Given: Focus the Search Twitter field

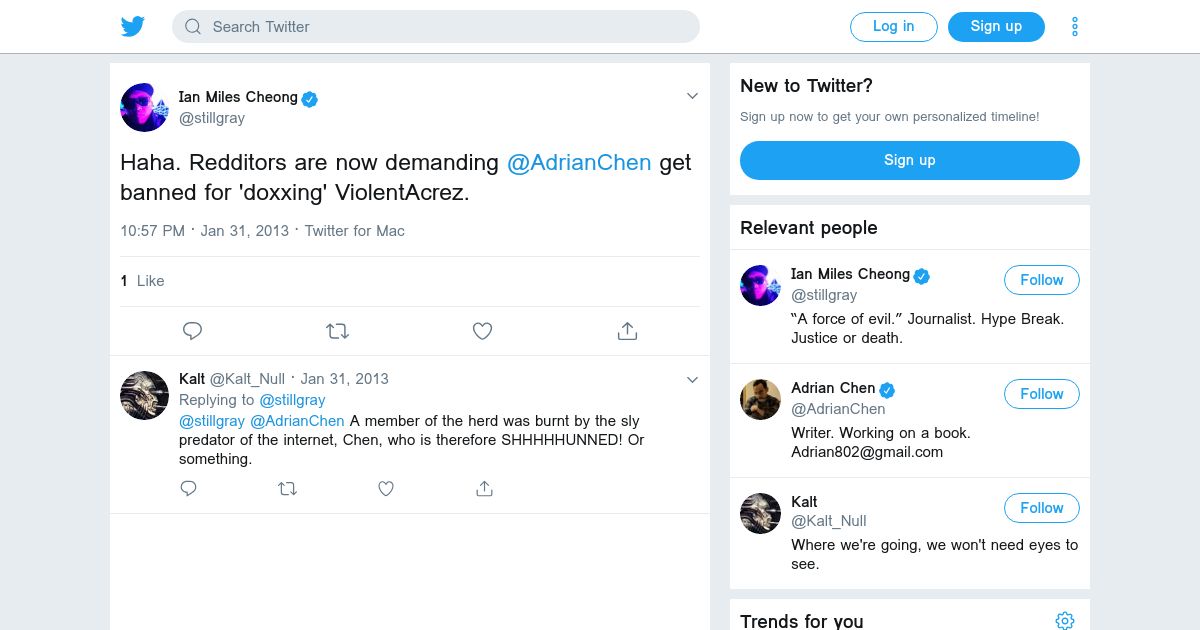Looking at the screenshot, I should coord(436,27).
